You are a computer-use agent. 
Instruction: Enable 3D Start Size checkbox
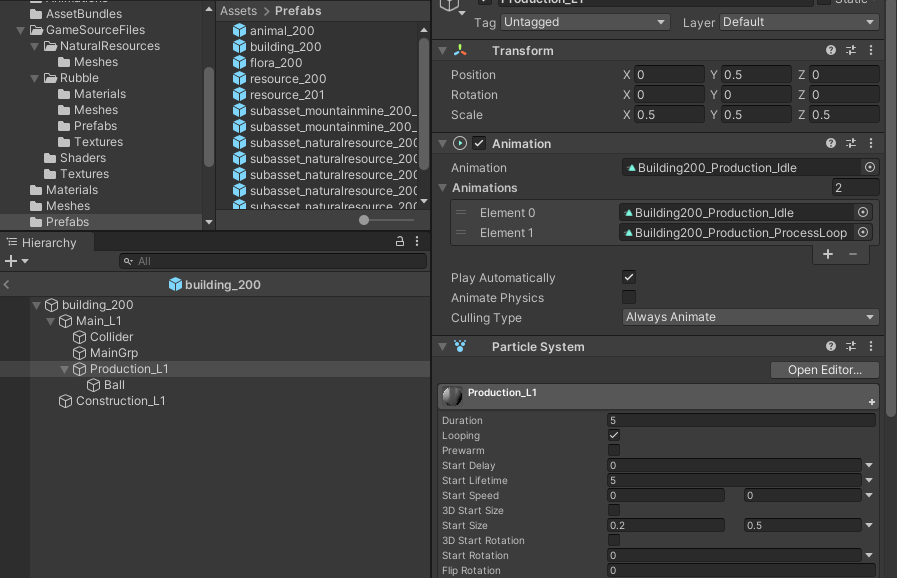613,510
